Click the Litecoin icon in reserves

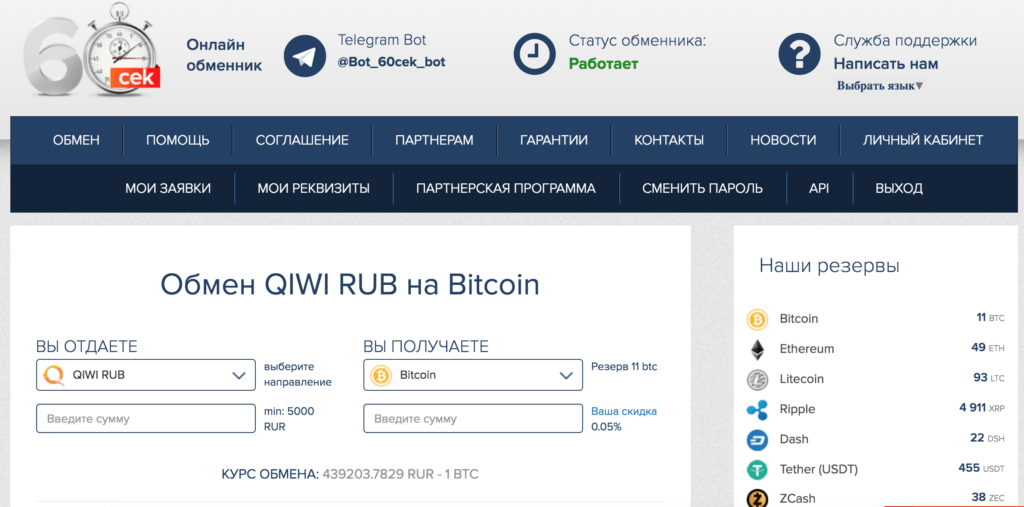tap(757, 379)
